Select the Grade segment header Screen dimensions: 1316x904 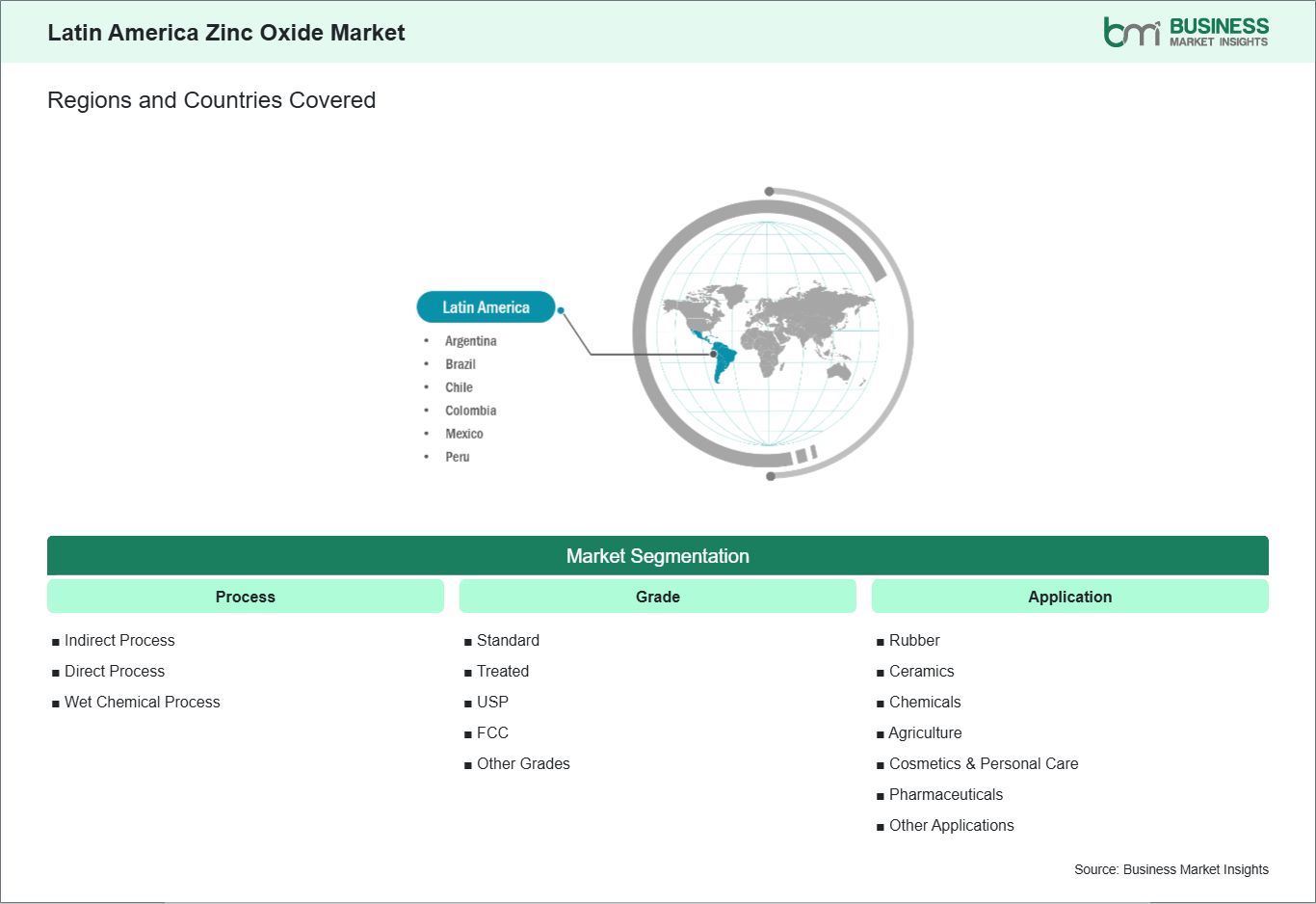coord(658,597)
